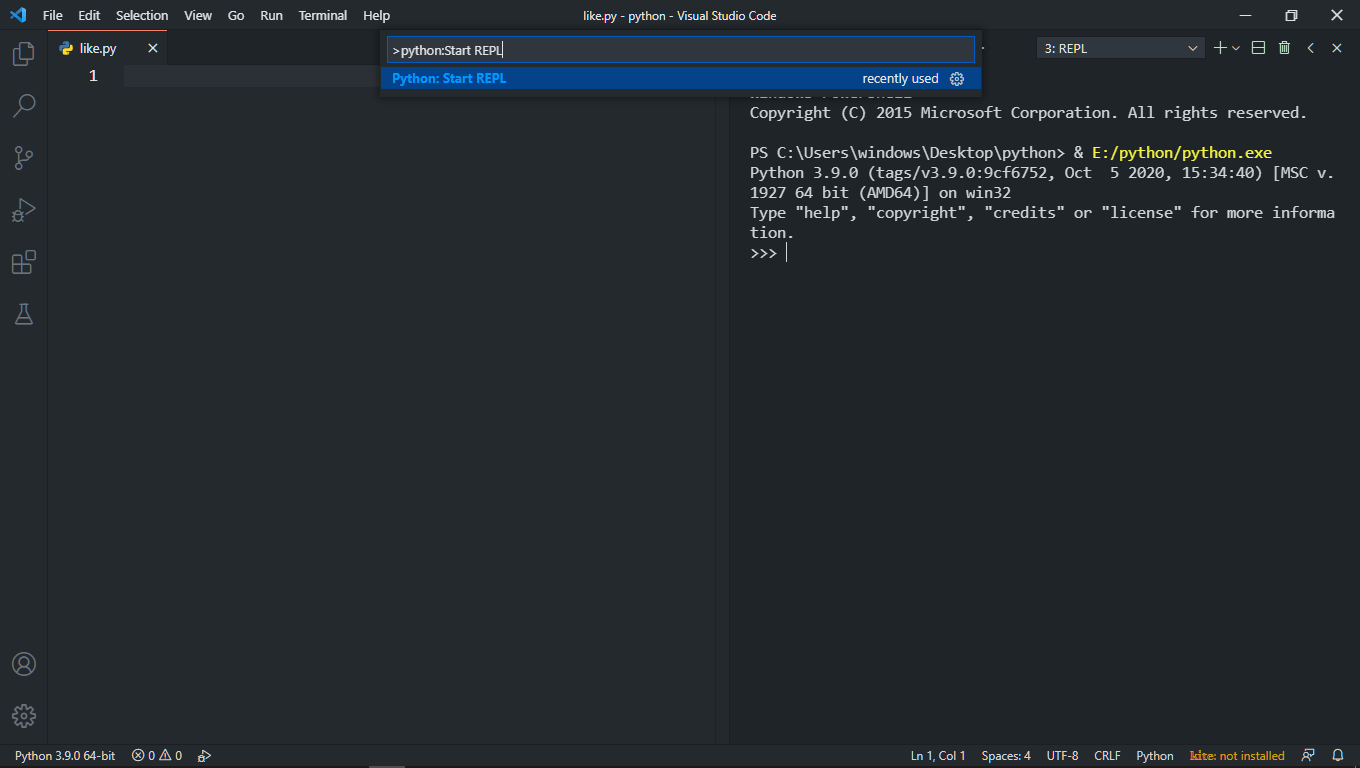Click the Visual Studio Code logo icon
Screen dimensions: 1360x768
coord(18,15)
